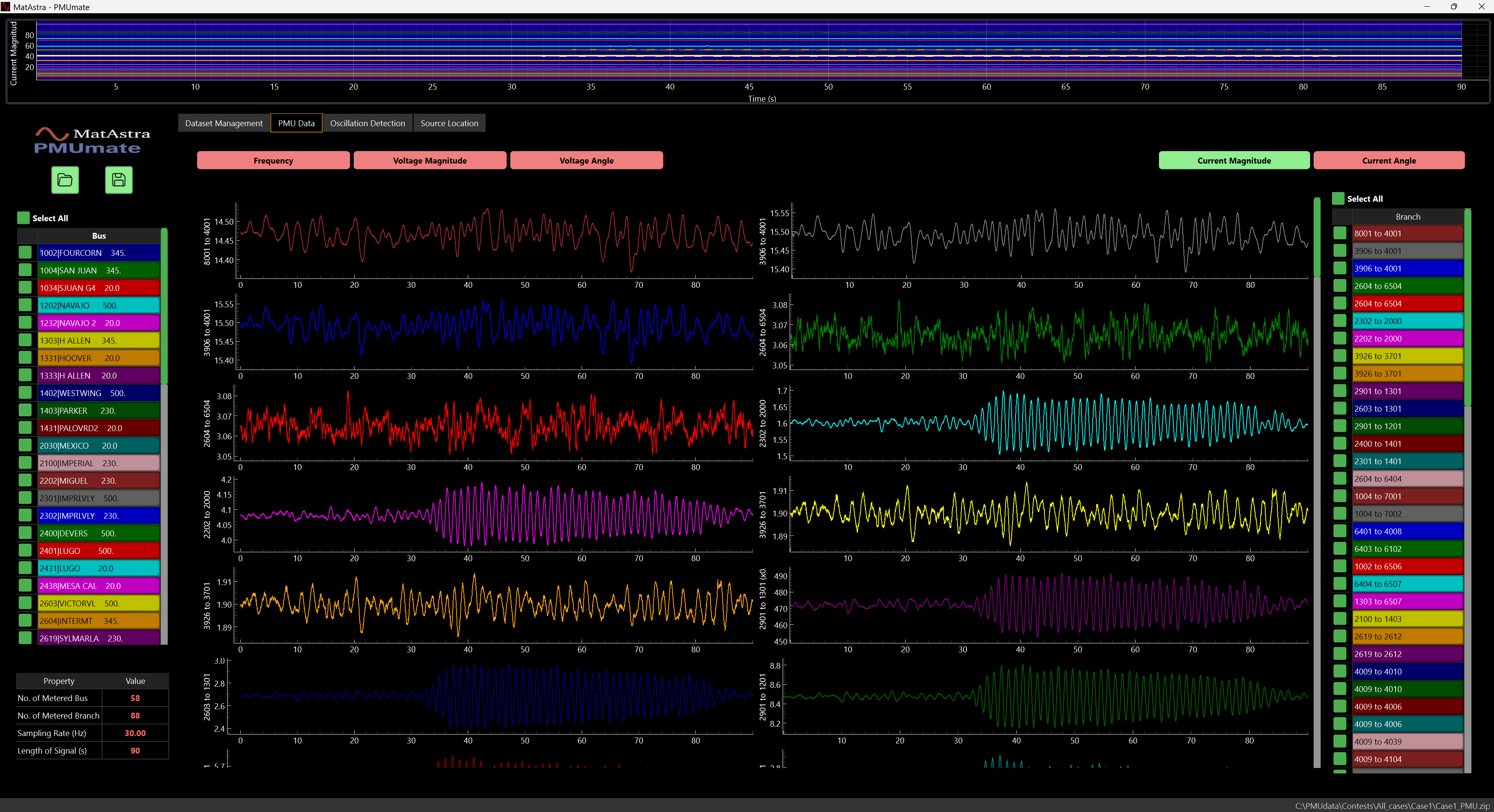Select the 2400|DEVERS 500. bus row
The height and width of the screenshot is (812, 1494).
(99, 533)
